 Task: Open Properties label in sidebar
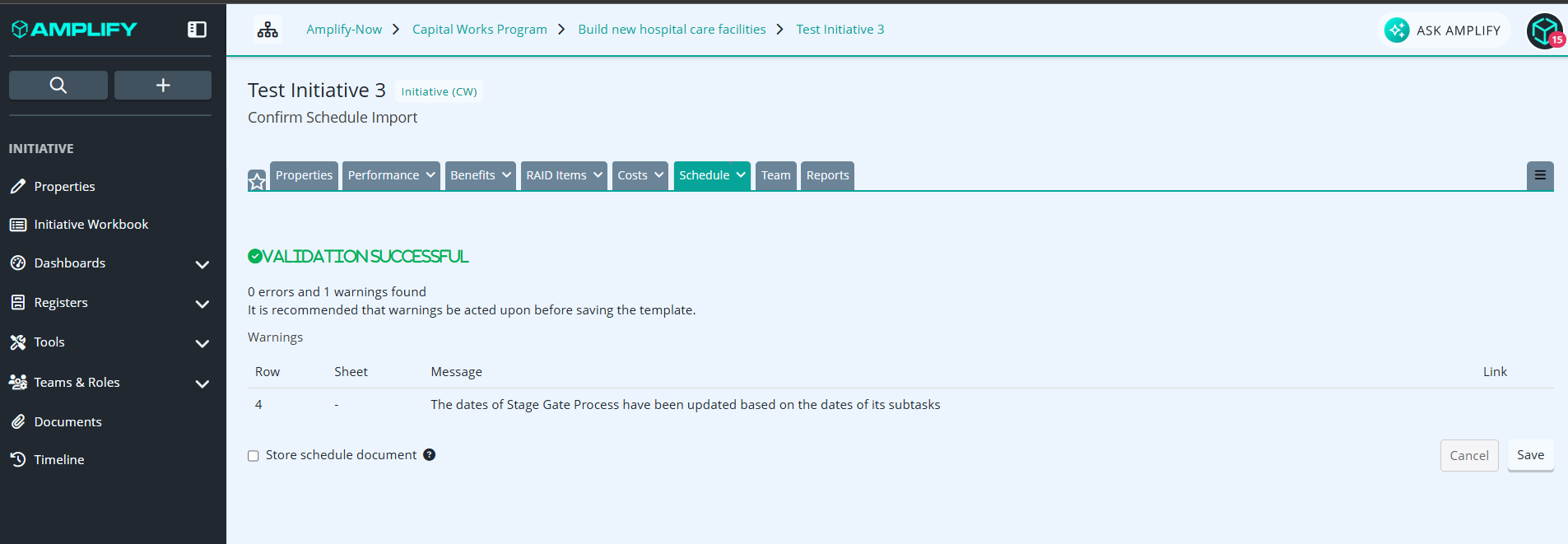tap(65, 187)
